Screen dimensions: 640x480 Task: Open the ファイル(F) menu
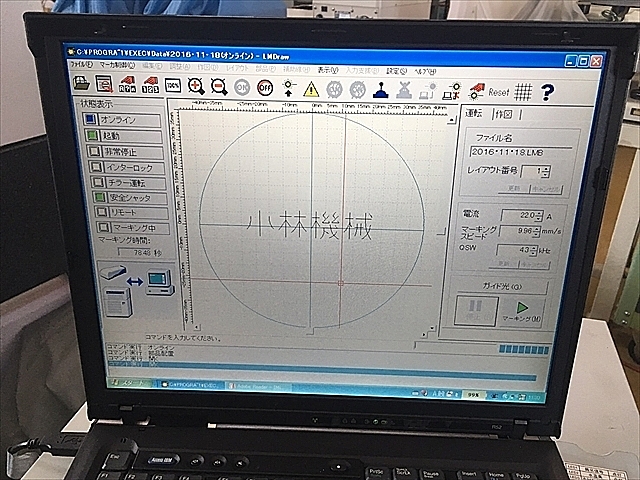click(81, 64)
